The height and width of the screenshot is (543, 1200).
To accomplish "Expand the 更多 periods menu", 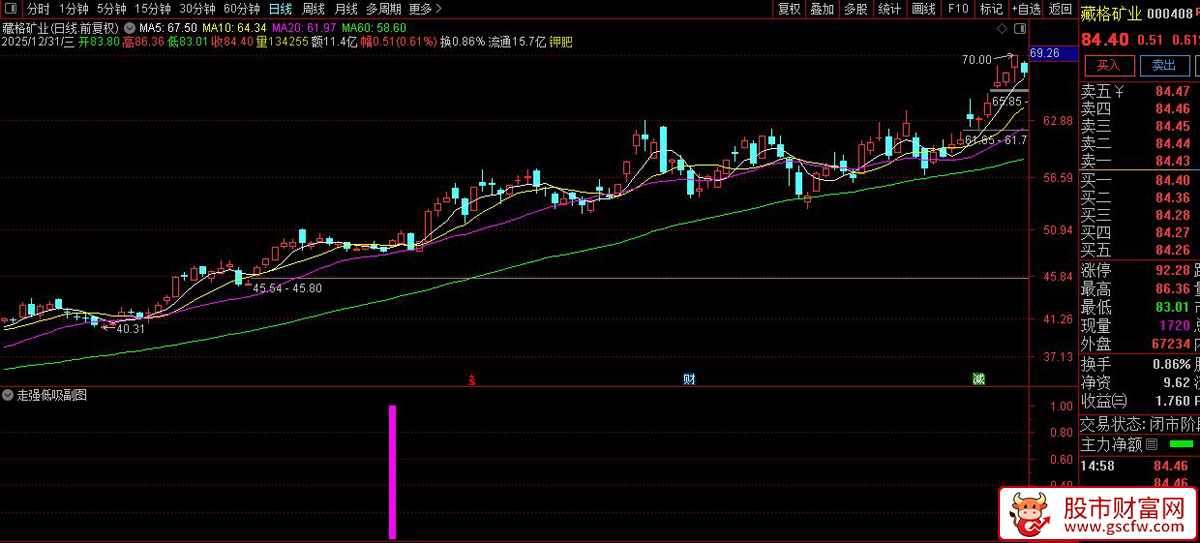I will pos(425,9).
